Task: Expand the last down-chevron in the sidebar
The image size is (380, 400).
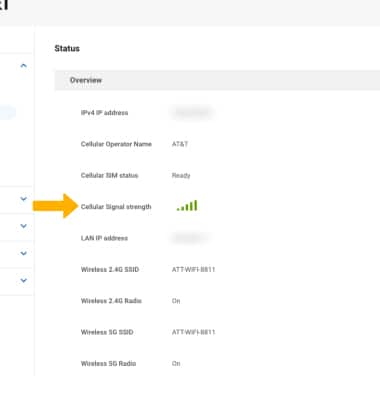Action: click(23, 280)
